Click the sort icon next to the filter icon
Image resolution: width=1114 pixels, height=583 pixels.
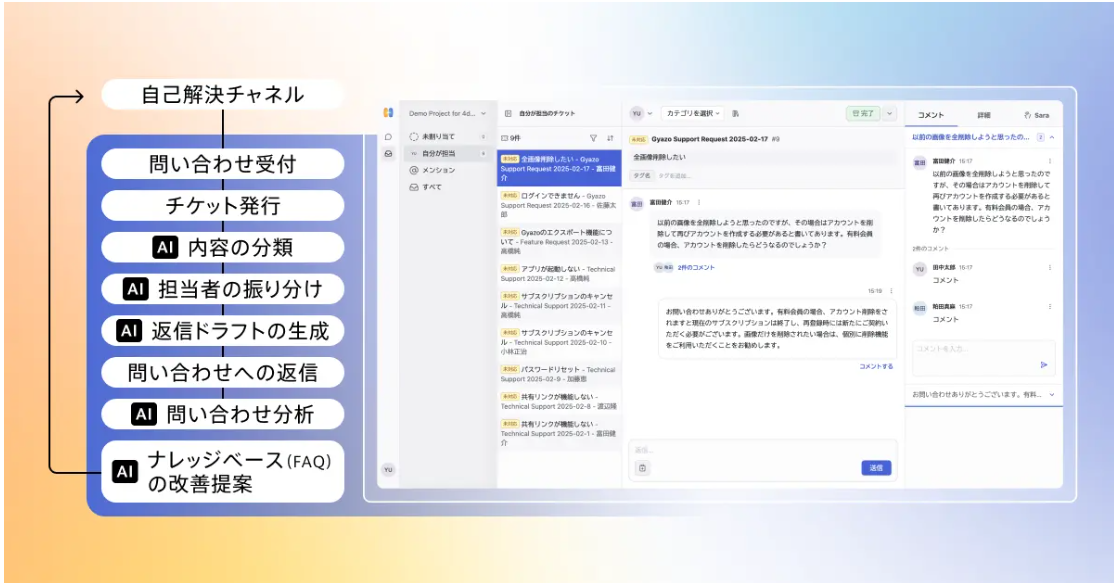tap(610, 137)
